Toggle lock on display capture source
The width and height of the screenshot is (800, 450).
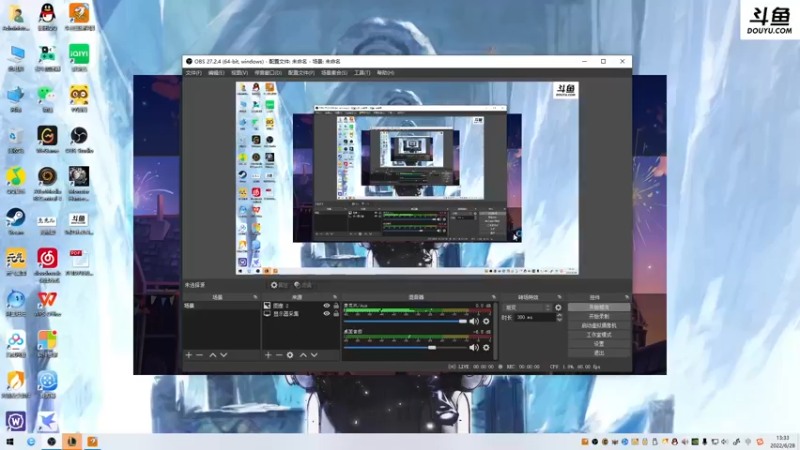tap(336, 314)
